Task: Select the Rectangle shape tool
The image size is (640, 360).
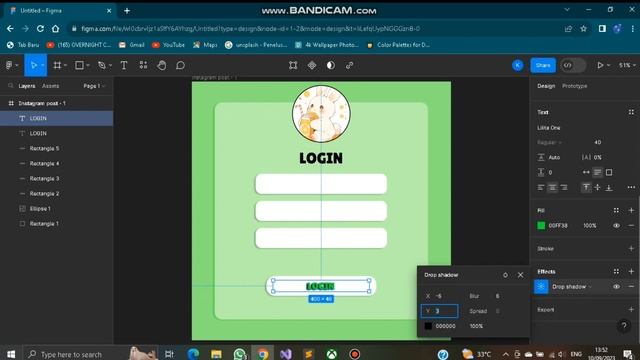Action: [79, 65]
